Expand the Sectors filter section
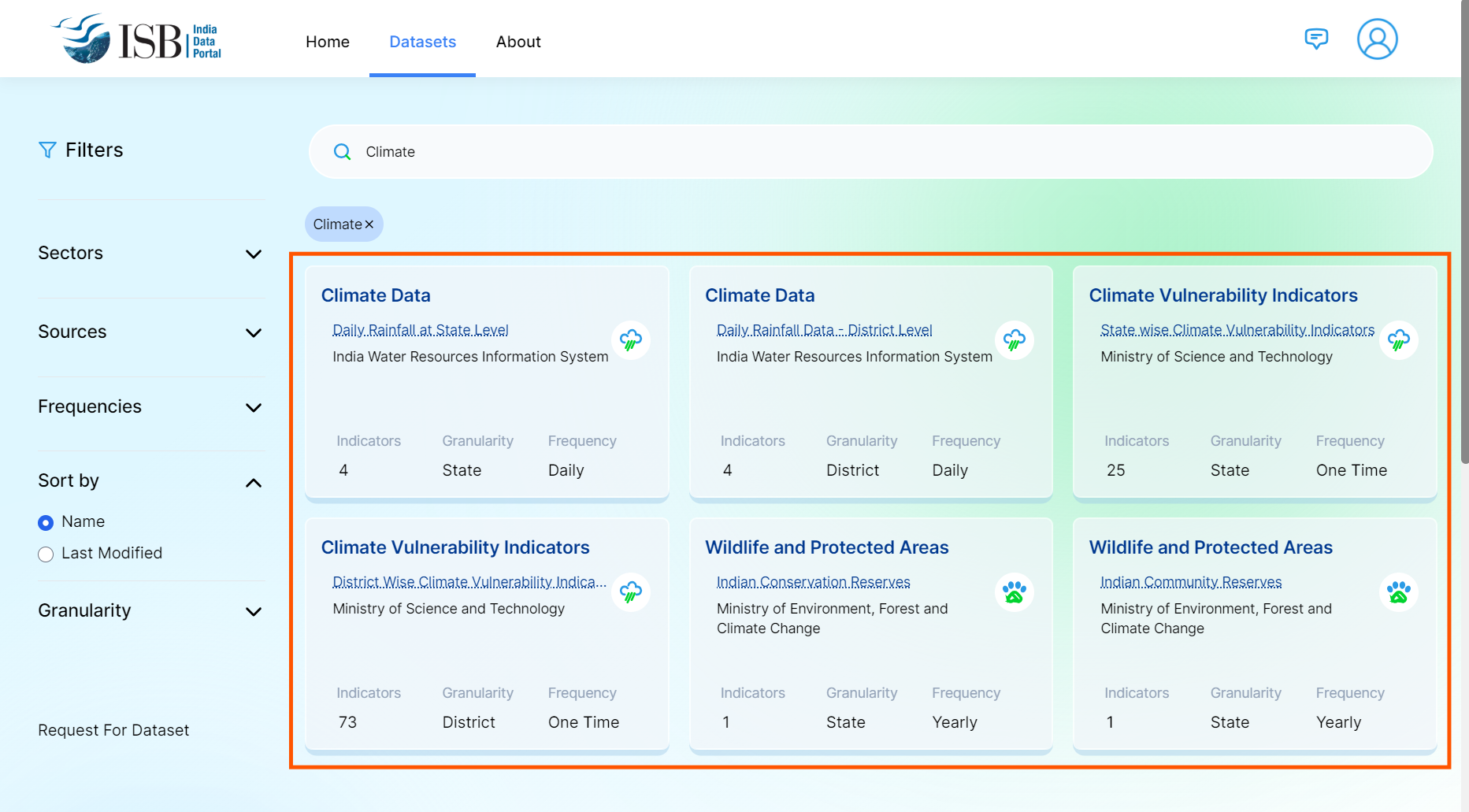 [x=253, y=254]
